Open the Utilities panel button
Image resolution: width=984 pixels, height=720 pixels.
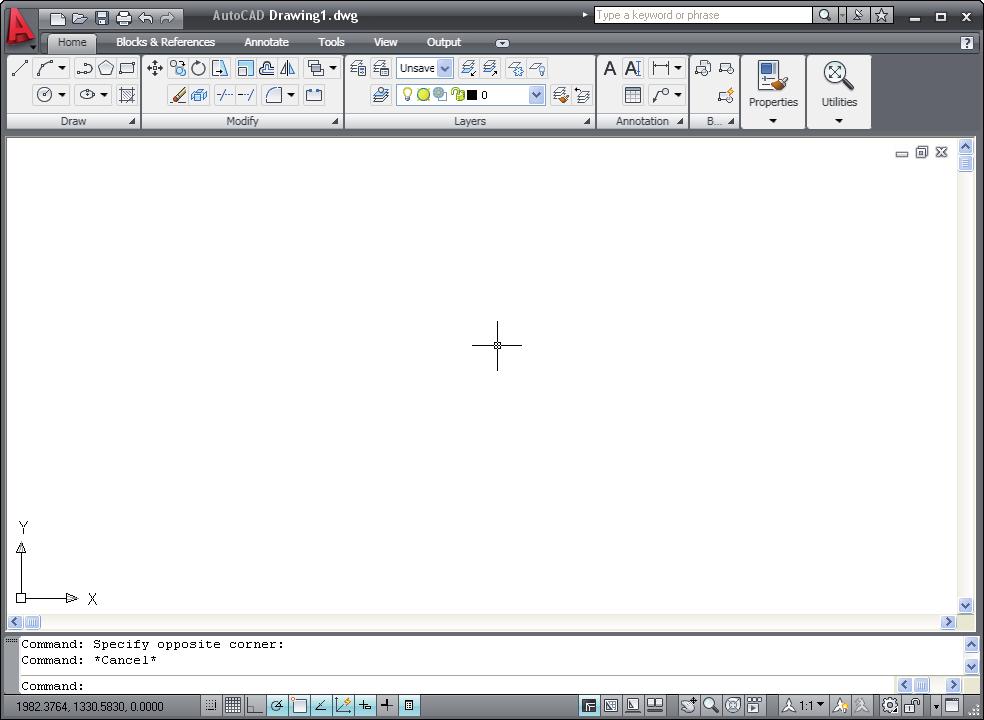(x=839, y=92)
